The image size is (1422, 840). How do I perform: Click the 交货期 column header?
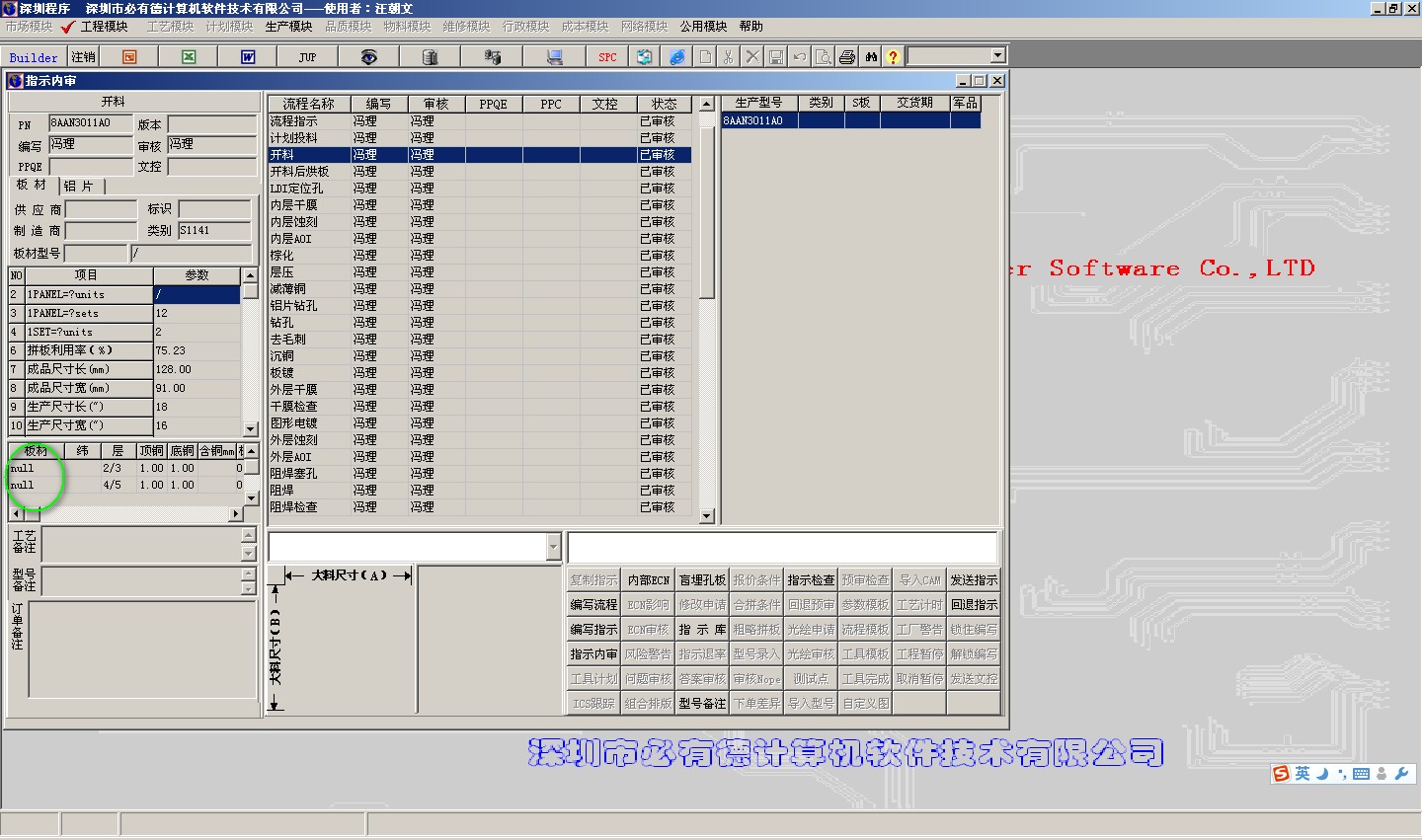[x=914, y=103]
